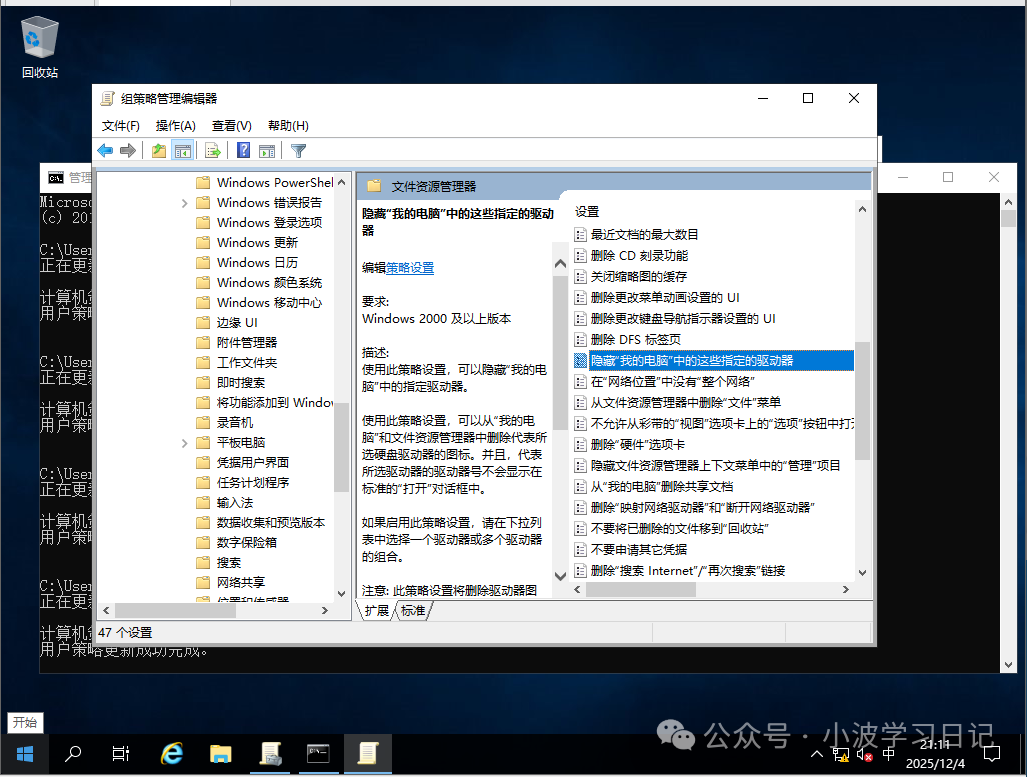The image size is (1027, 777).
Task: Open 操作(A) menu
Action: pos(176,126)
